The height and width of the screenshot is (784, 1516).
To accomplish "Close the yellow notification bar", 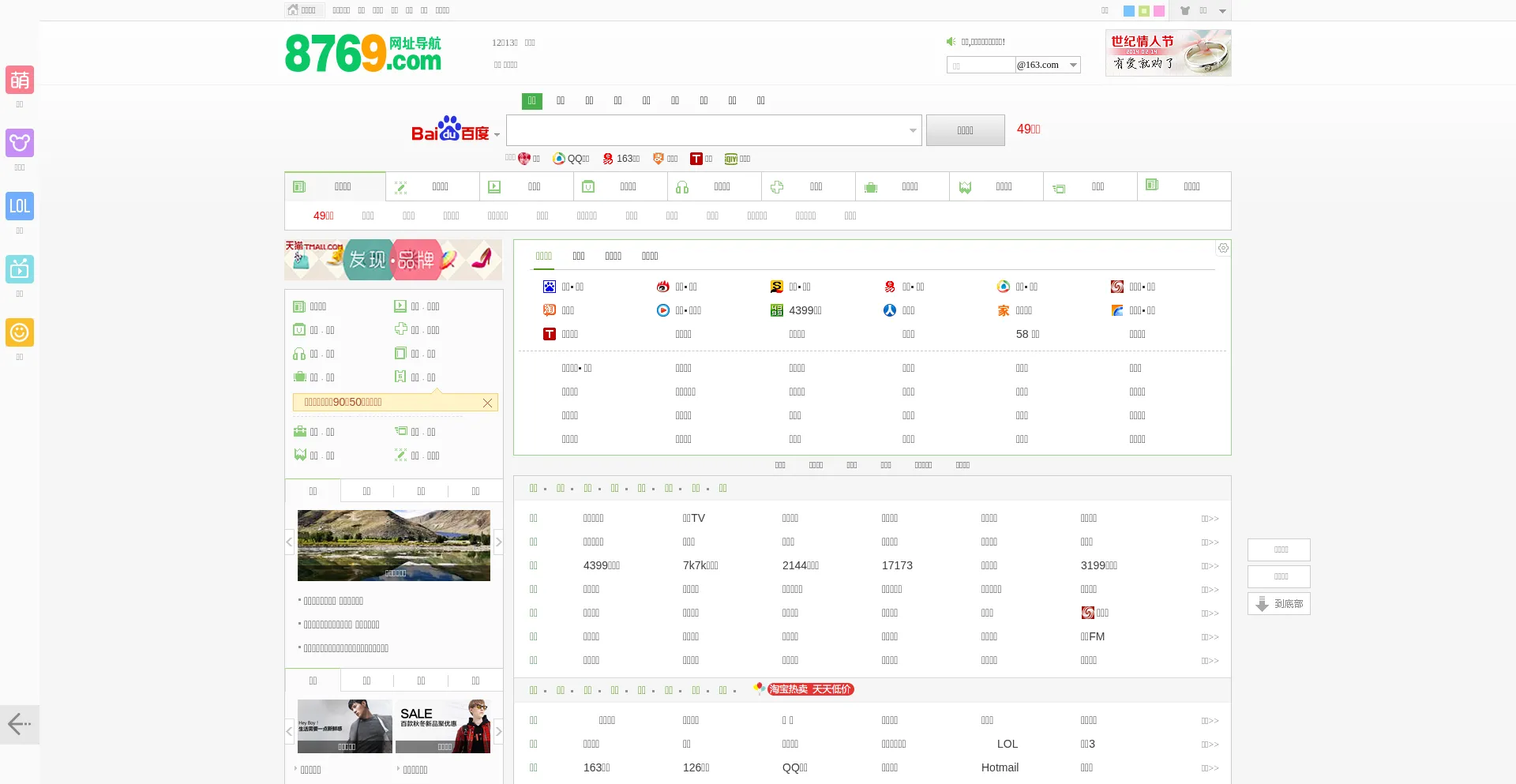I will click(487, 403).
